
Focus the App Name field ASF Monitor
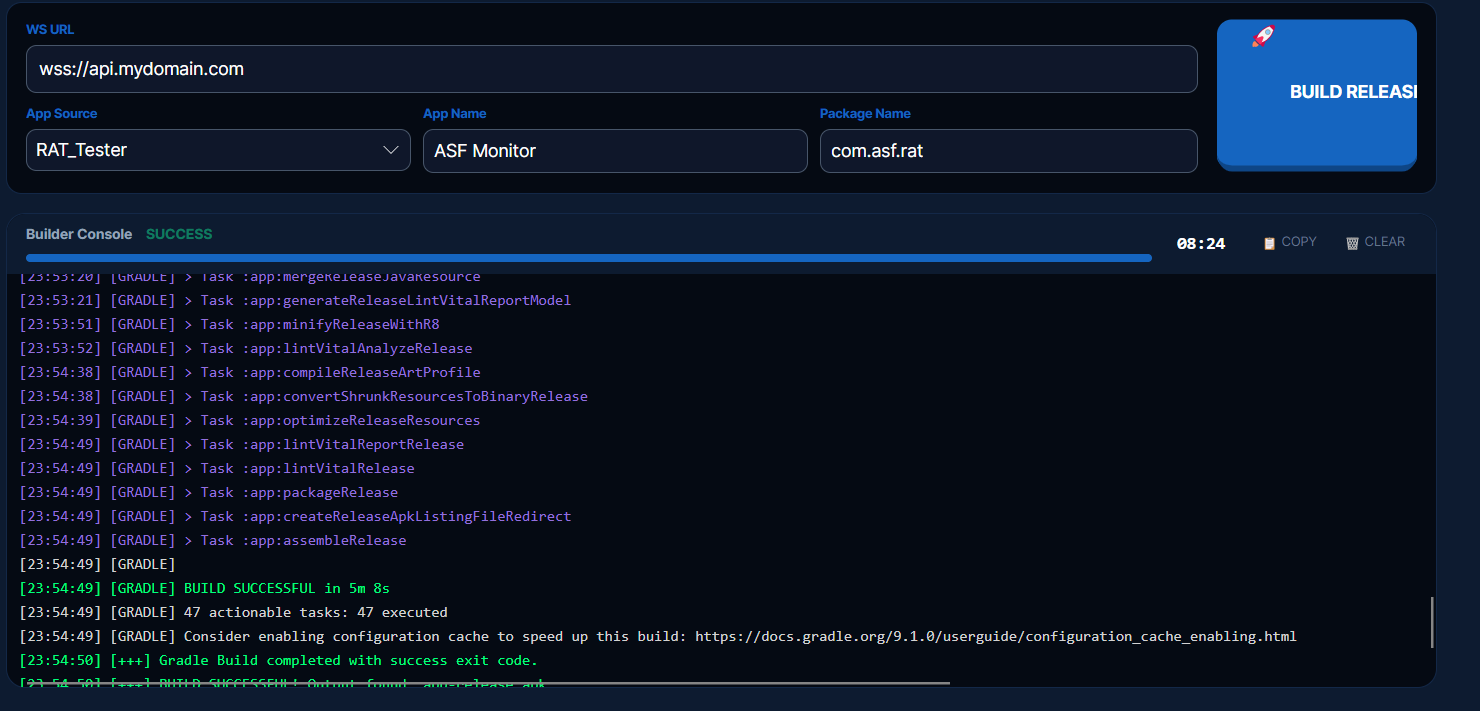pyautogui.click(x=615, y=150)
